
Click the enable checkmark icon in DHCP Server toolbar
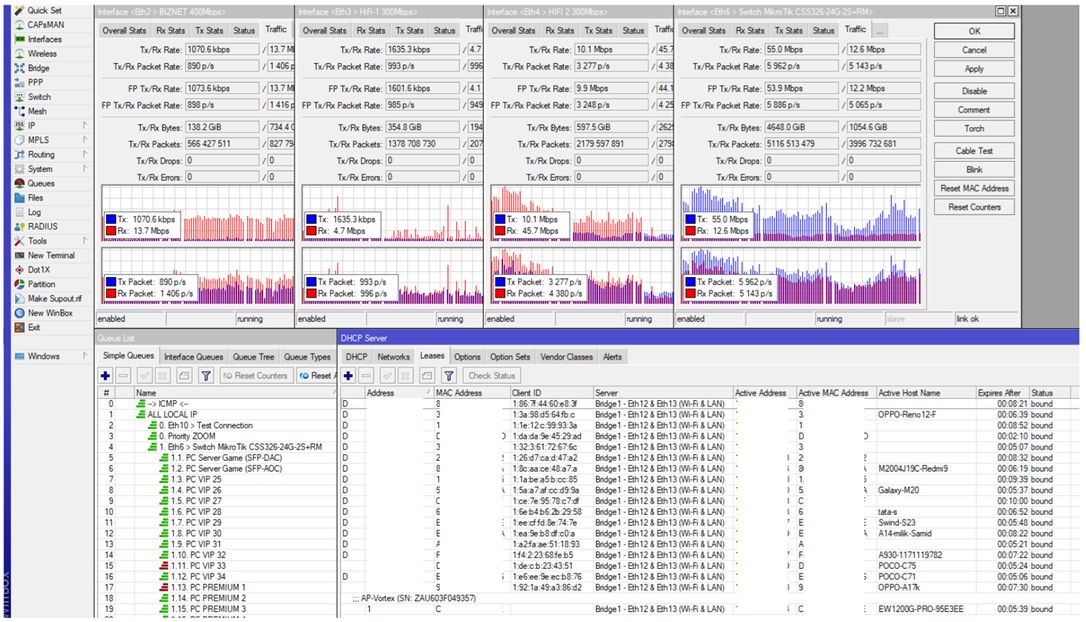(388, 375)
